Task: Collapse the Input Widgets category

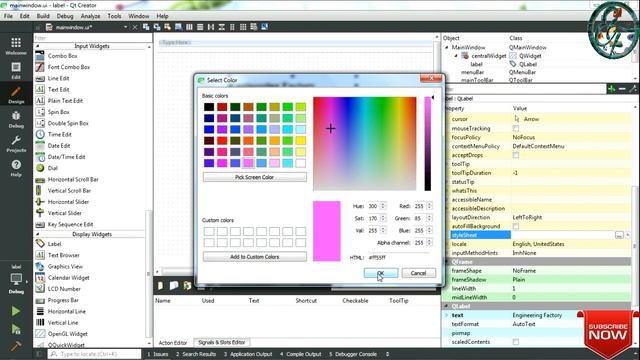Action: (x=38, y=46)
